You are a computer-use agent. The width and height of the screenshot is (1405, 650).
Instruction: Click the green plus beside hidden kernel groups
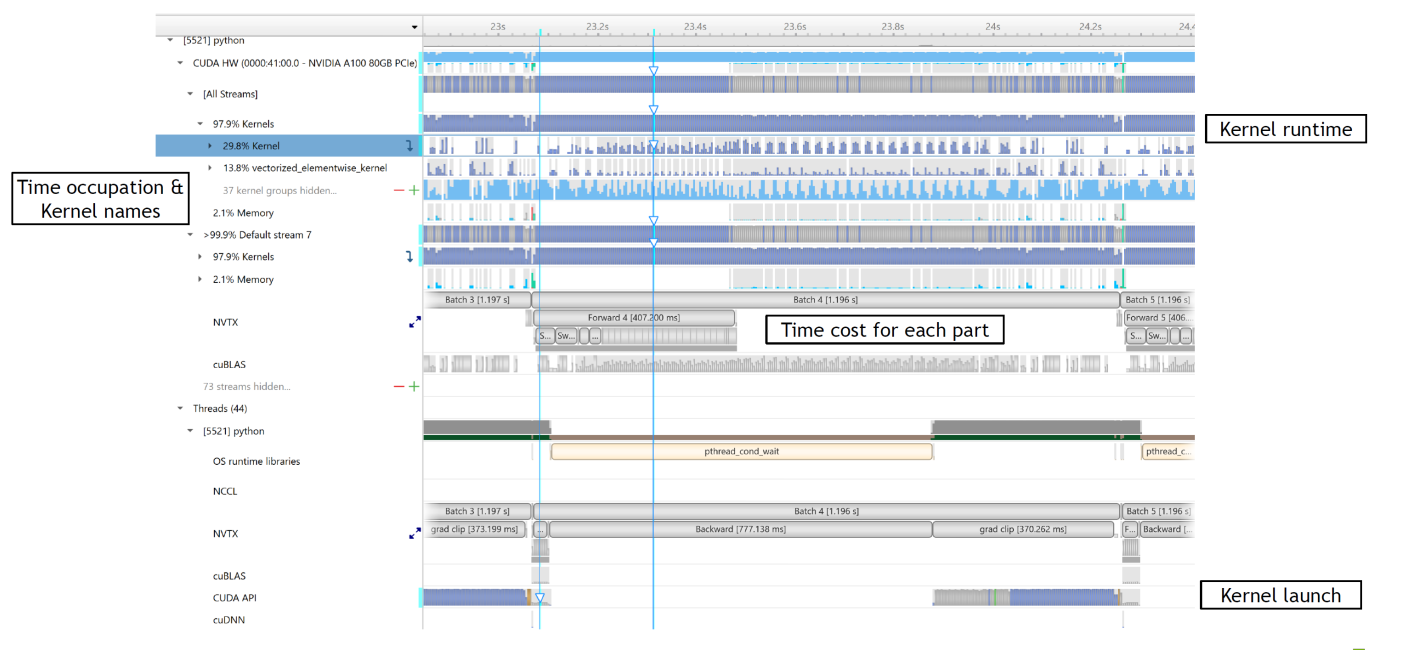414,190
